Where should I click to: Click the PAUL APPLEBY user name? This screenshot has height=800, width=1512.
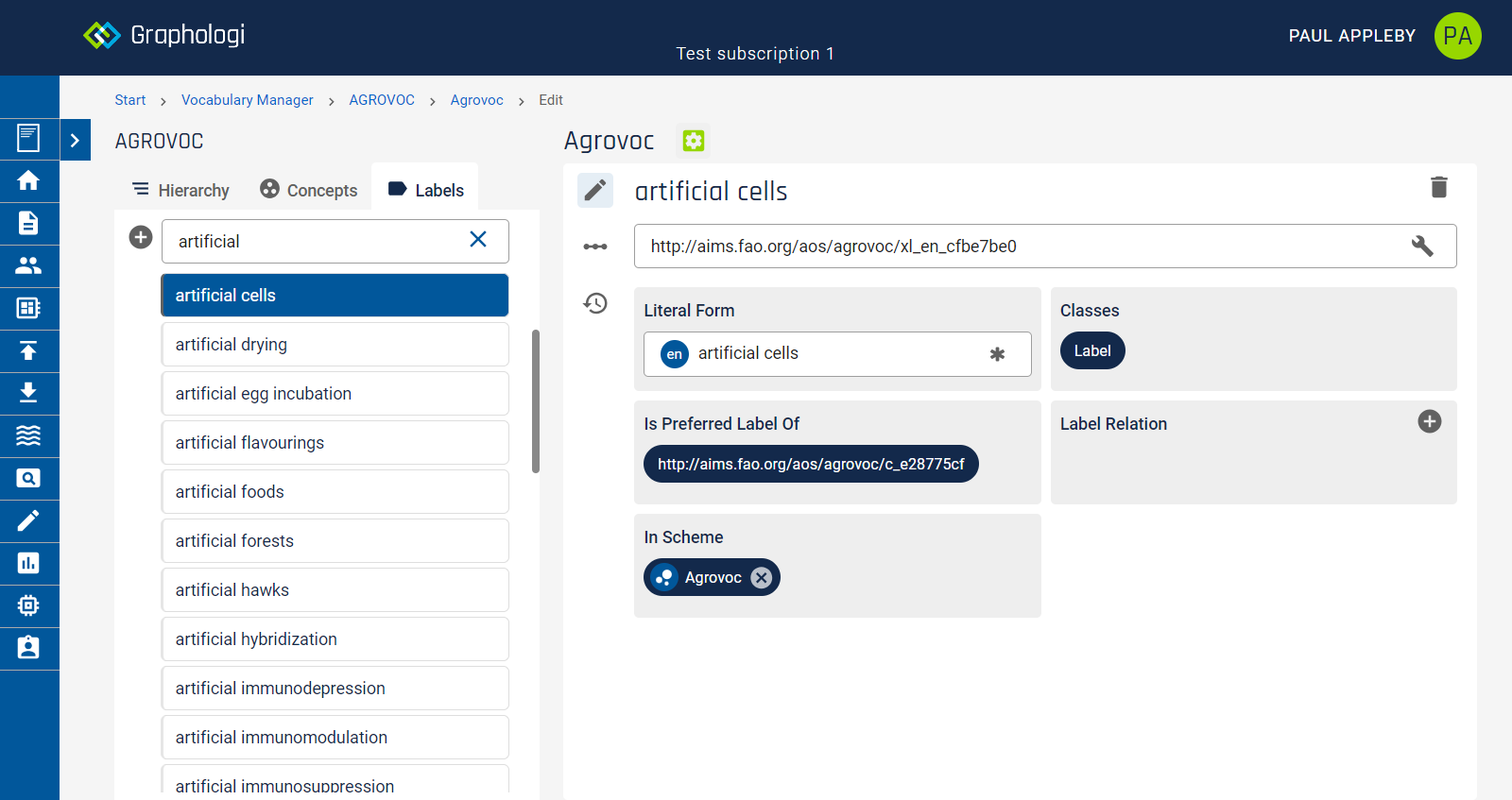[1352, 36]
